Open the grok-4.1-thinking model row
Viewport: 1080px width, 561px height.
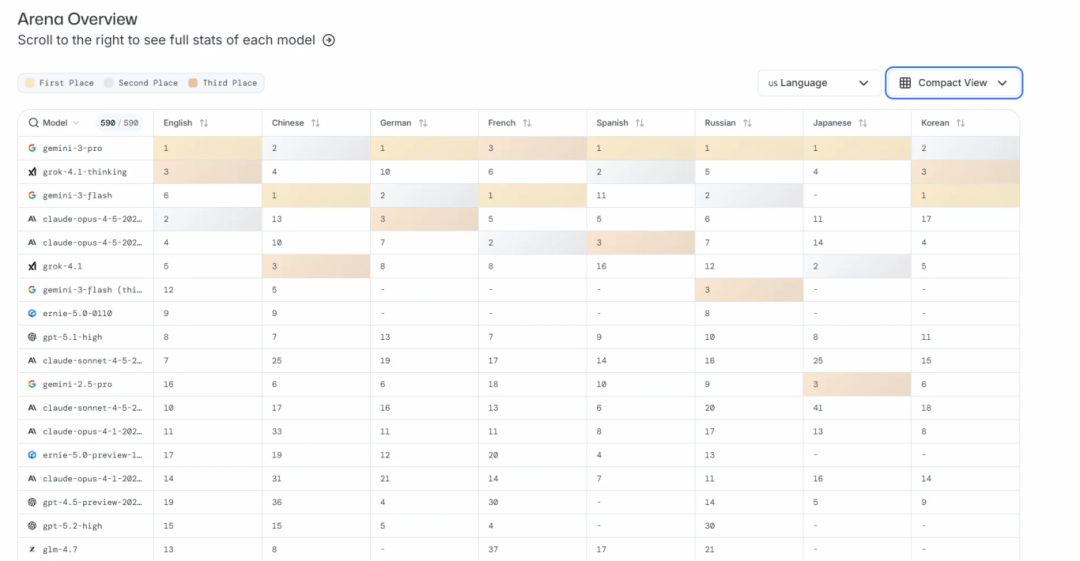pyautogui.click(x=84, y=172)
